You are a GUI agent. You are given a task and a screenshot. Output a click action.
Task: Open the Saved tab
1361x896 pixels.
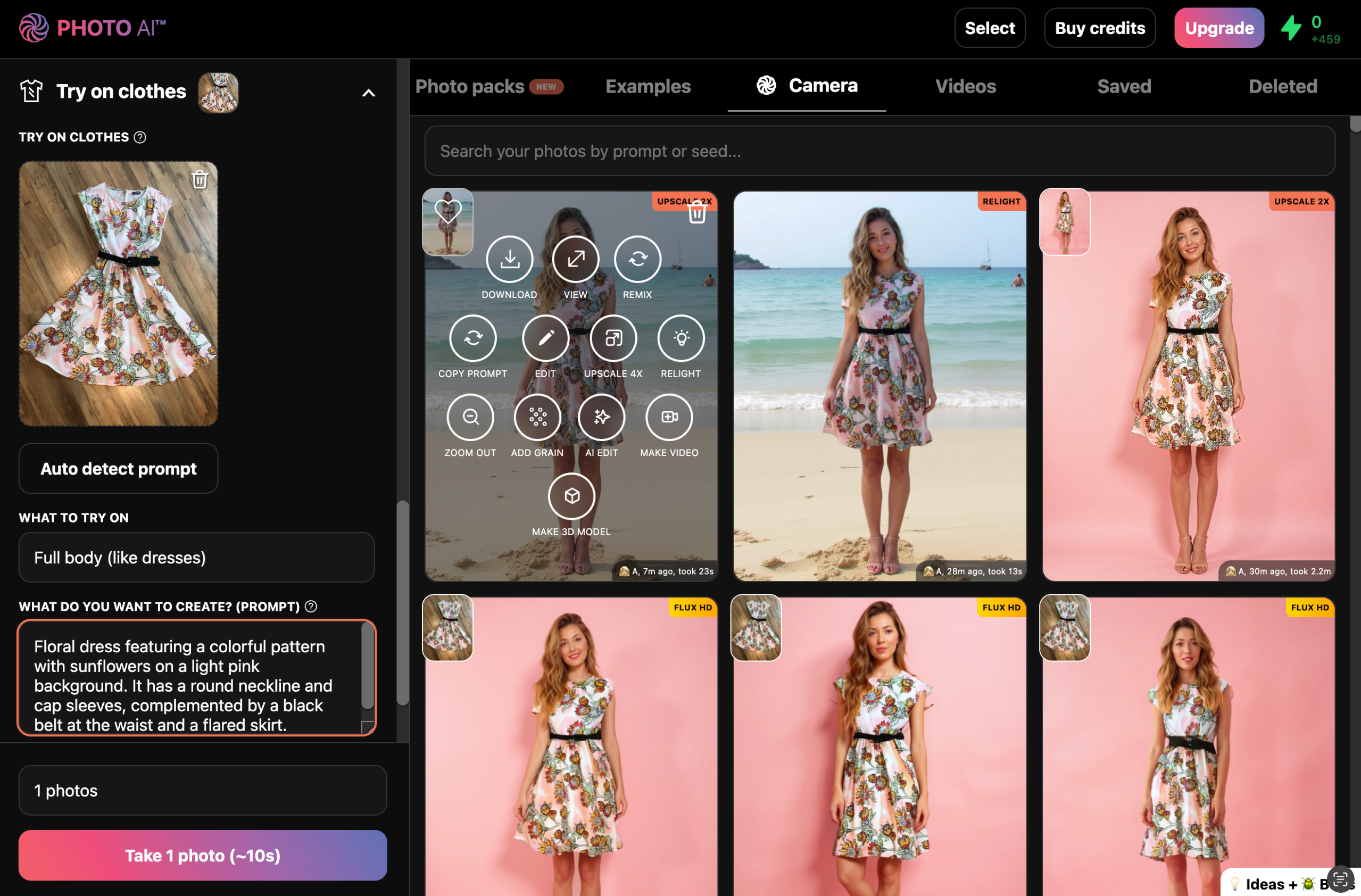point(1124,86)
